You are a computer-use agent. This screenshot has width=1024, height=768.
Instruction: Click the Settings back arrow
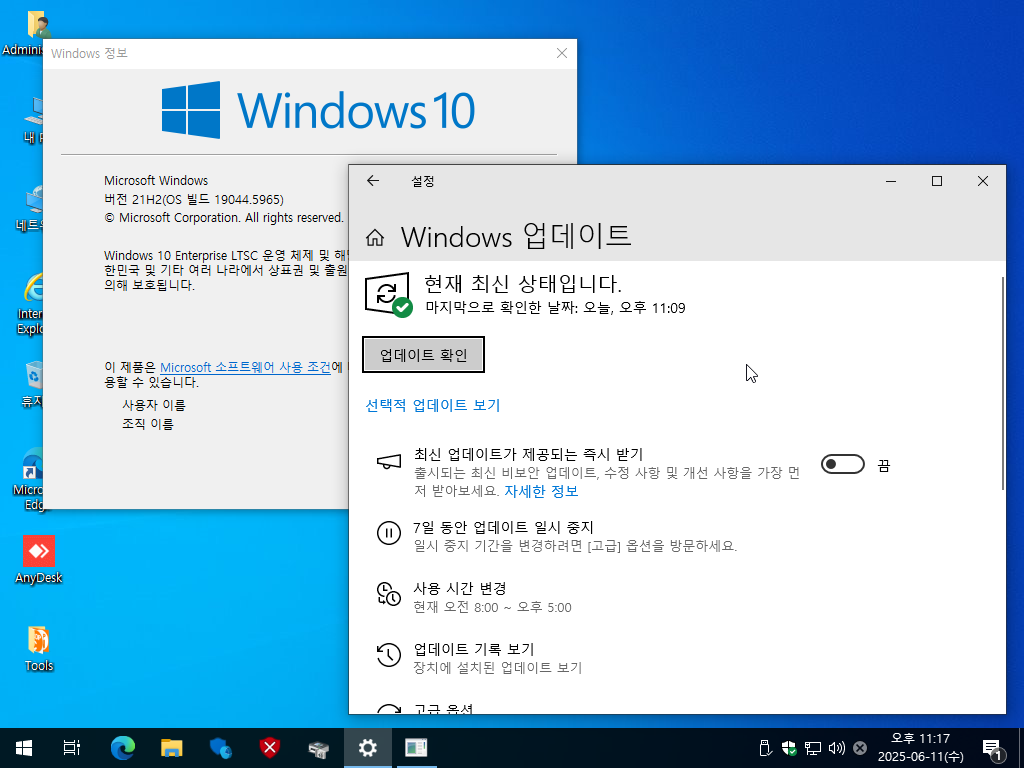373,181
